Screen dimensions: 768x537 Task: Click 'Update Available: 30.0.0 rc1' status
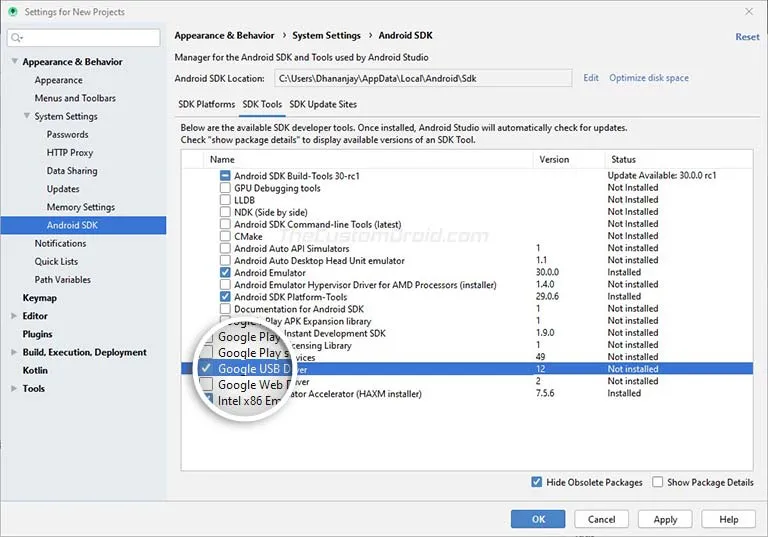click(x=662, y=175)
